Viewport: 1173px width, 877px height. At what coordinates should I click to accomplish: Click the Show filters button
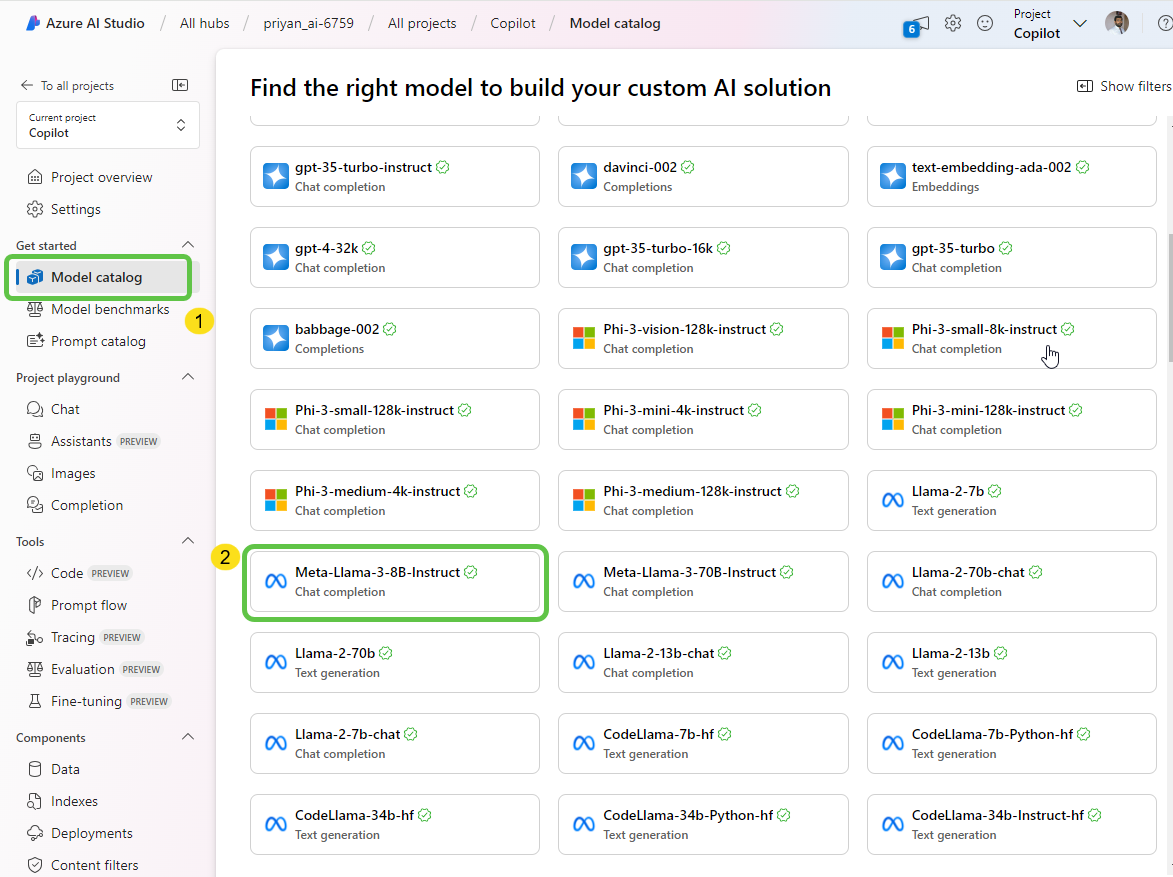click(x=1123, y=87)
